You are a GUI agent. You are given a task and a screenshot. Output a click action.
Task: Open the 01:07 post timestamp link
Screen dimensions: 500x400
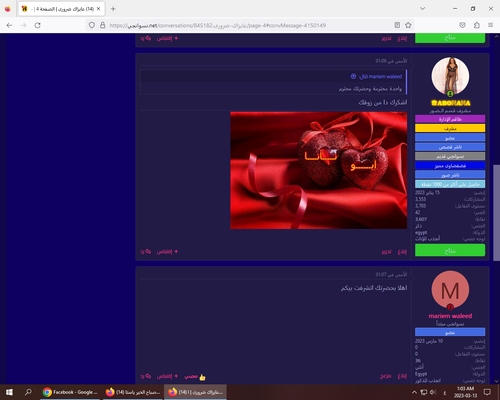coord(391,275)
